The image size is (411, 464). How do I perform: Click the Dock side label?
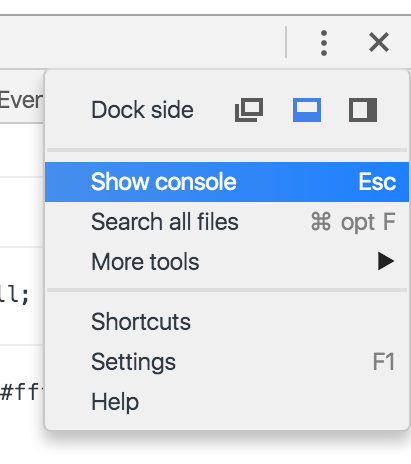(142, 110)
